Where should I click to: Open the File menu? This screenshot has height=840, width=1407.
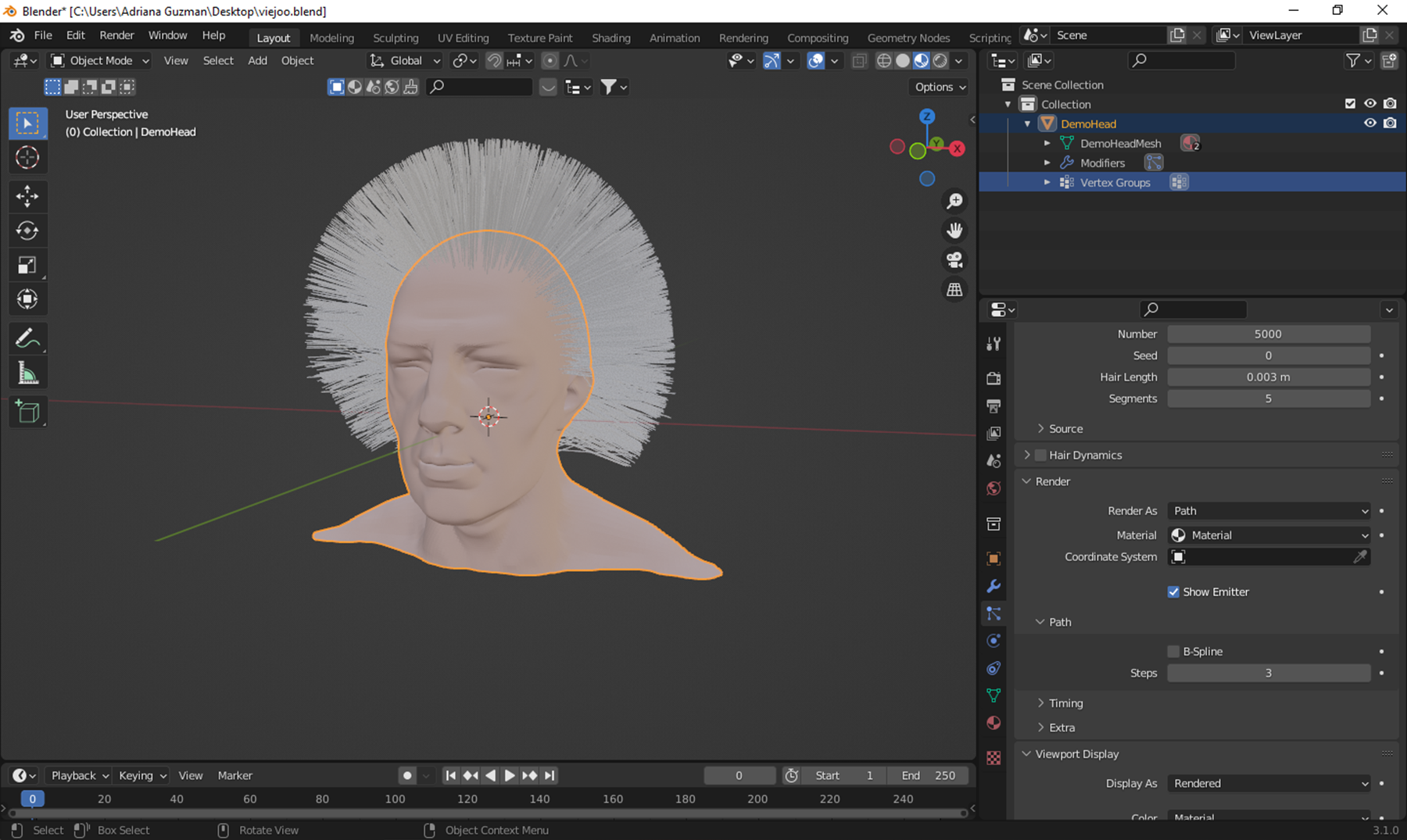pos(43,35)
